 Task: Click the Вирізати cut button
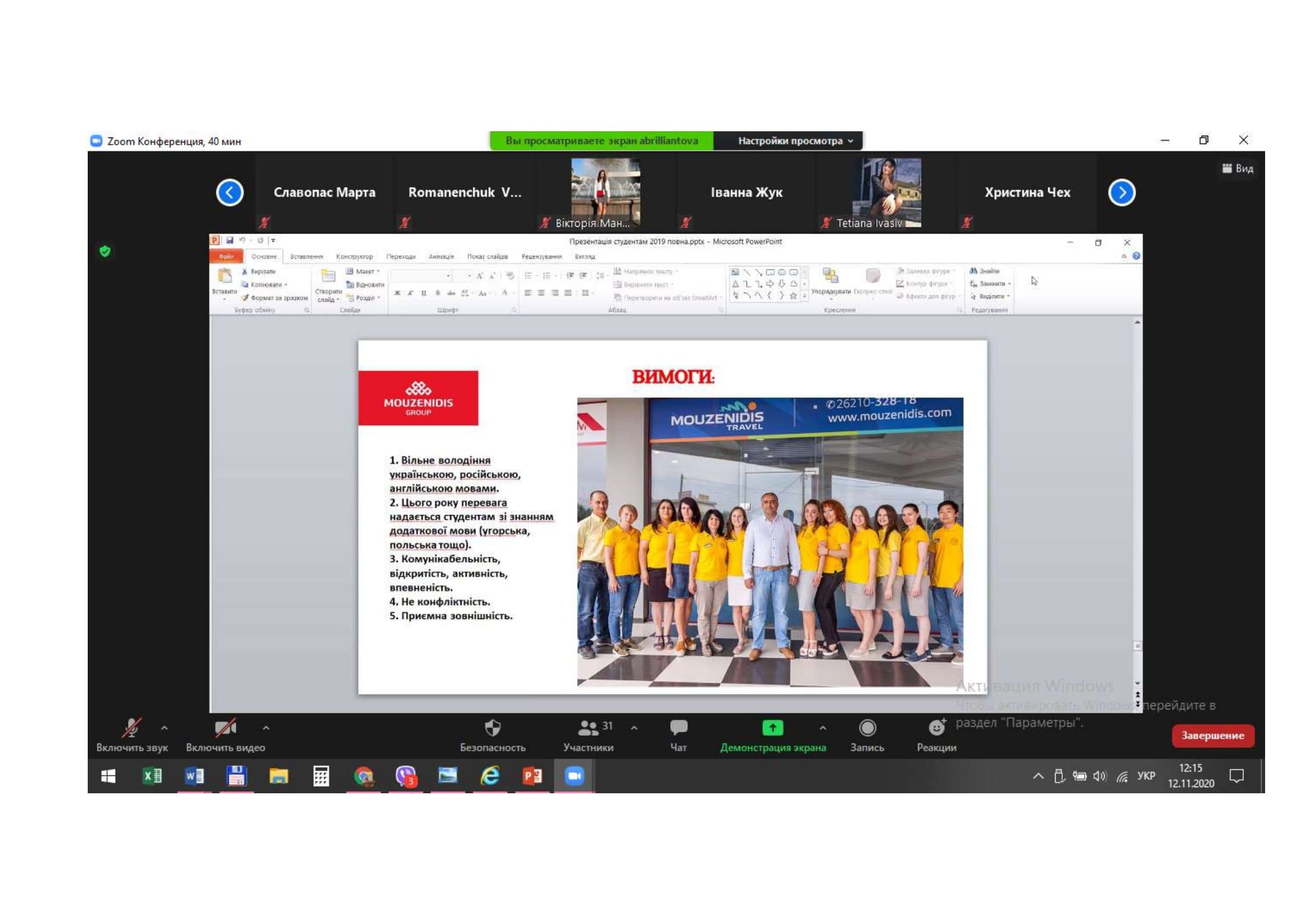tap(259, 272)
